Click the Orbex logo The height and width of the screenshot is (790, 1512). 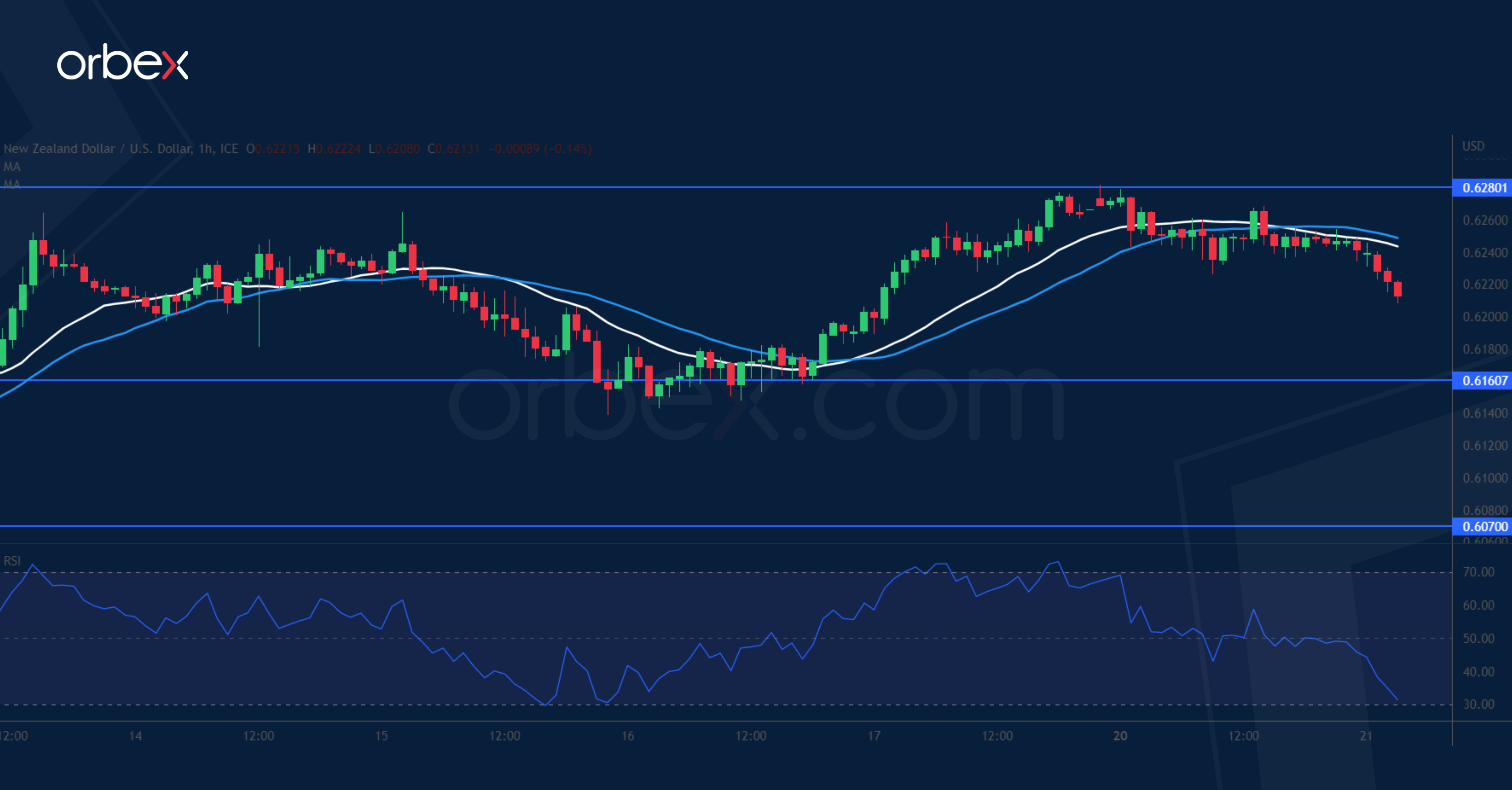coord(122,62)
